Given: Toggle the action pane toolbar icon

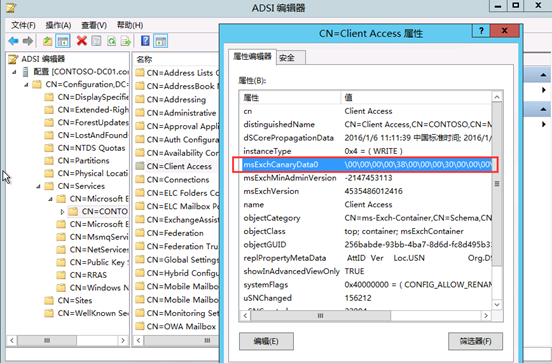Looking at the screenshot, I should pos(161,41).
